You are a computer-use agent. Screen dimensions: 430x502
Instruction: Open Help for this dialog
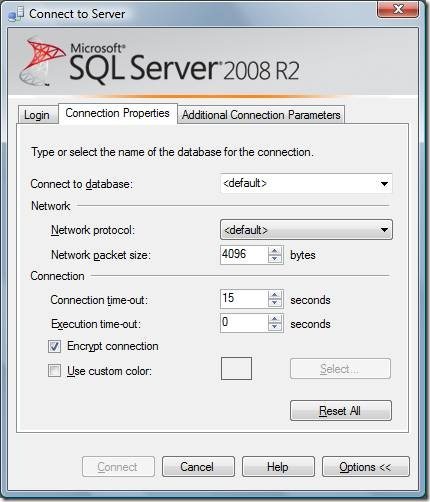pos(278,467)
